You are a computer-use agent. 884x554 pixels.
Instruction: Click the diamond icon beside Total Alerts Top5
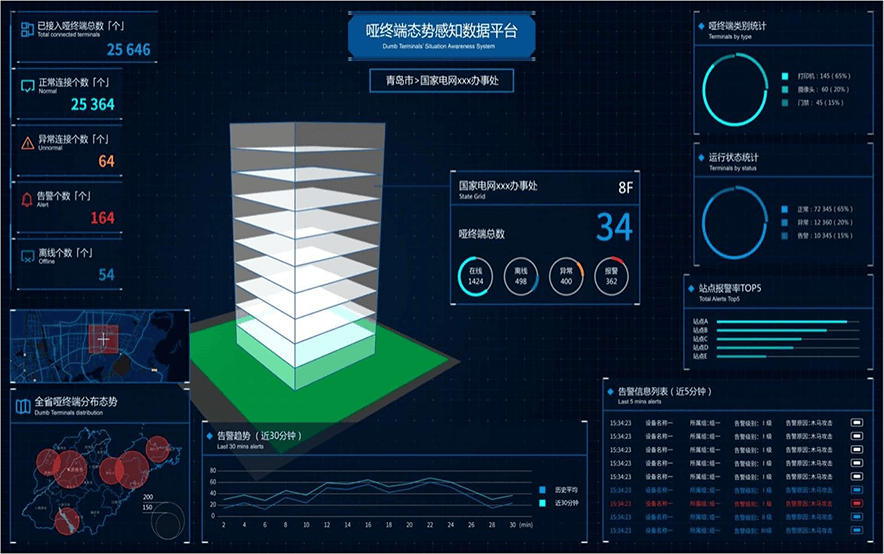pos(691,289)
